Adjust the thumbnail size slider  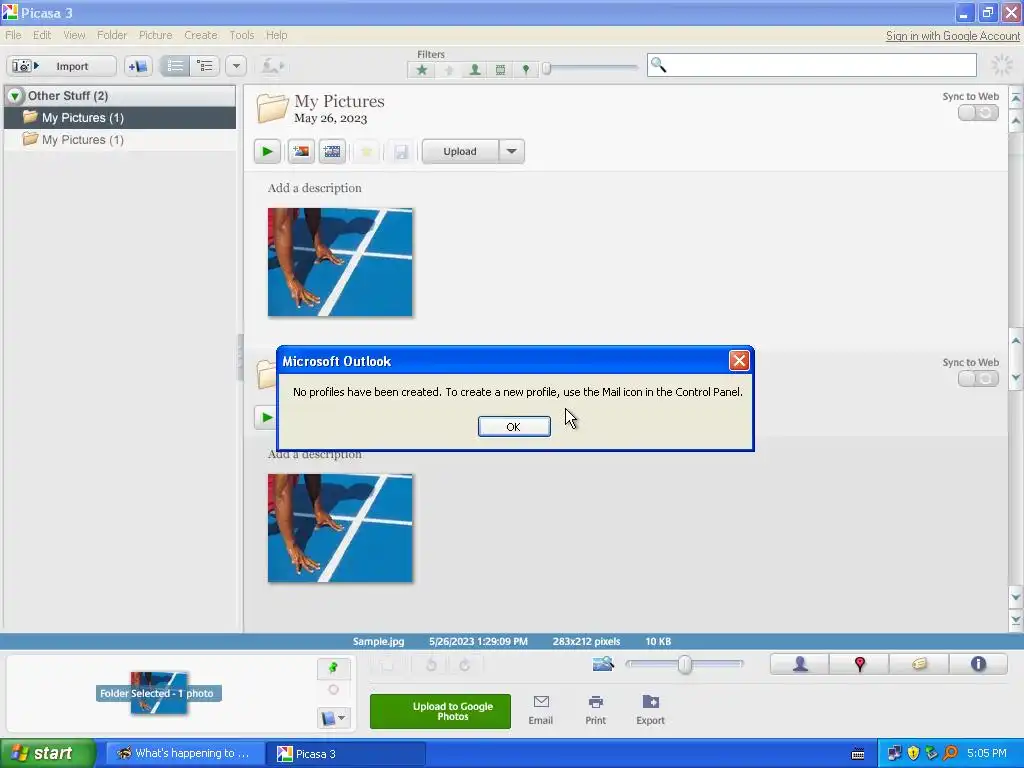pos(684,664)
